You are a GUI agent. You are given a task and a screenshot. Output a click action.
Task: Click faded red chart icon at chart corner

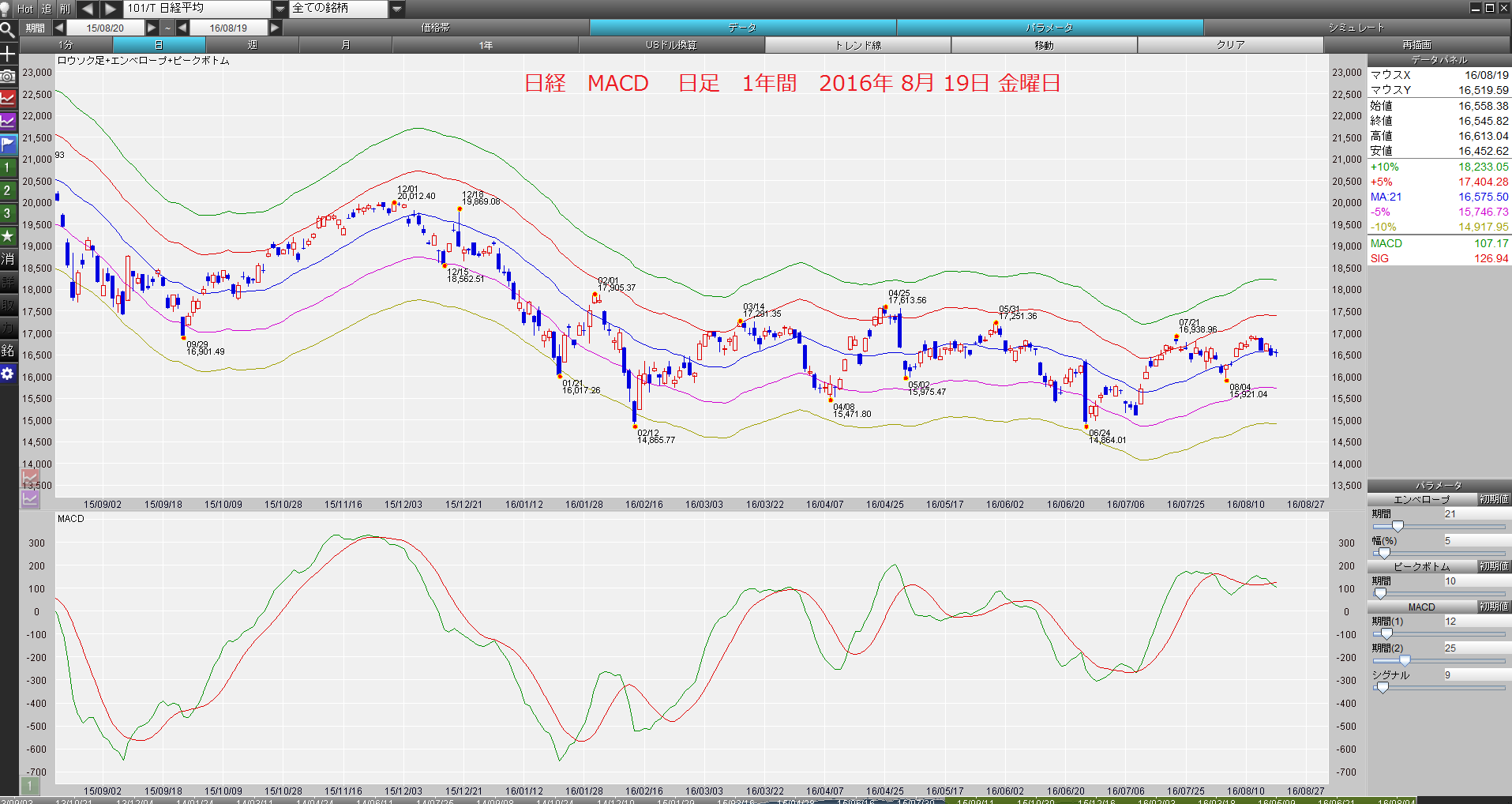(30, 478)
